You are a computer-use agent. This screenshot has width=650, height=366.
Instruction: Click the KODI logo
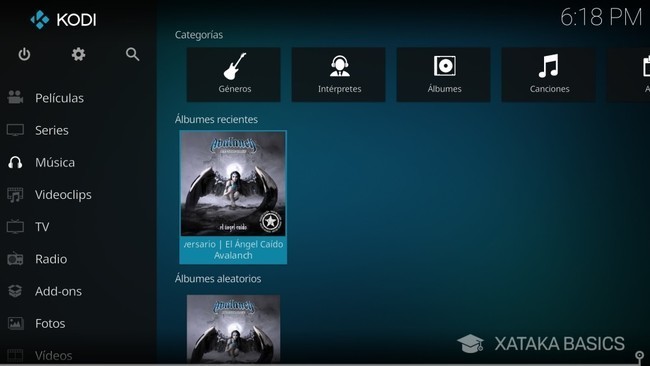(x=63, y=19)
